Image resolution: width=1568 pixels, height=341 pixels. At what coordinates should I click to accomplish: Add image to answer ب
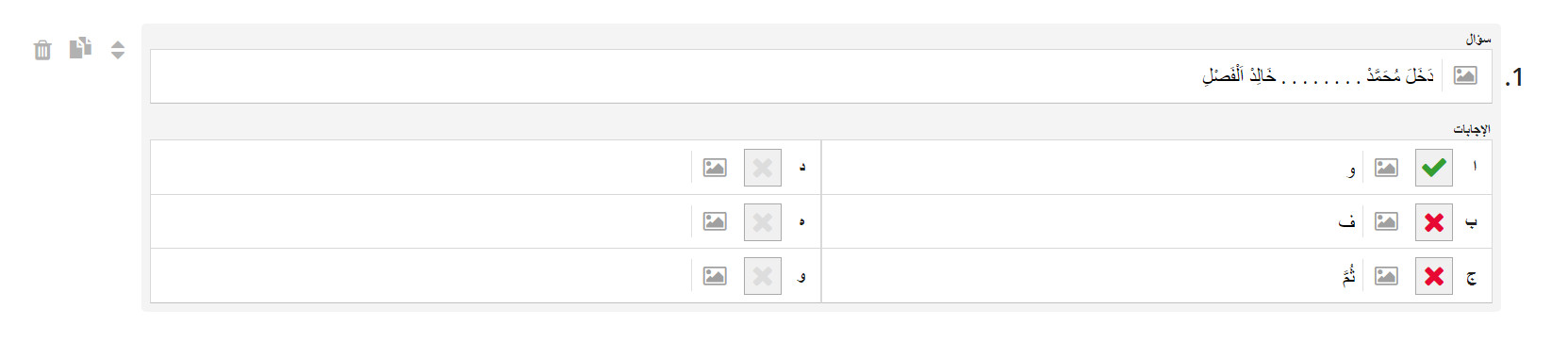(1386, 221)
